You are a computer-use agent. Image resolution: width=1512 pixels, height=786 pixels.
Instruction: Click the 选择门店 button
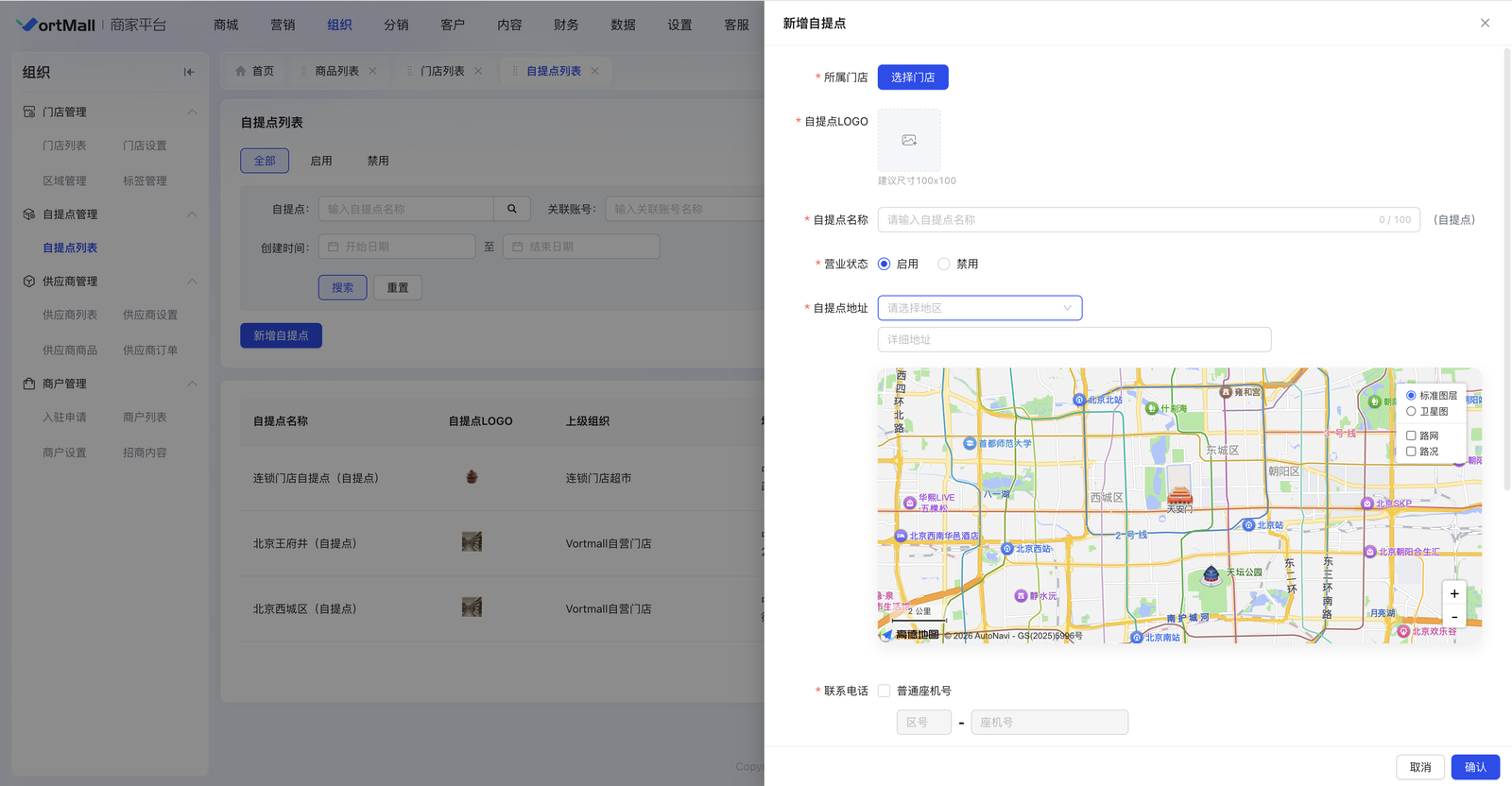[x=912, y=77]
